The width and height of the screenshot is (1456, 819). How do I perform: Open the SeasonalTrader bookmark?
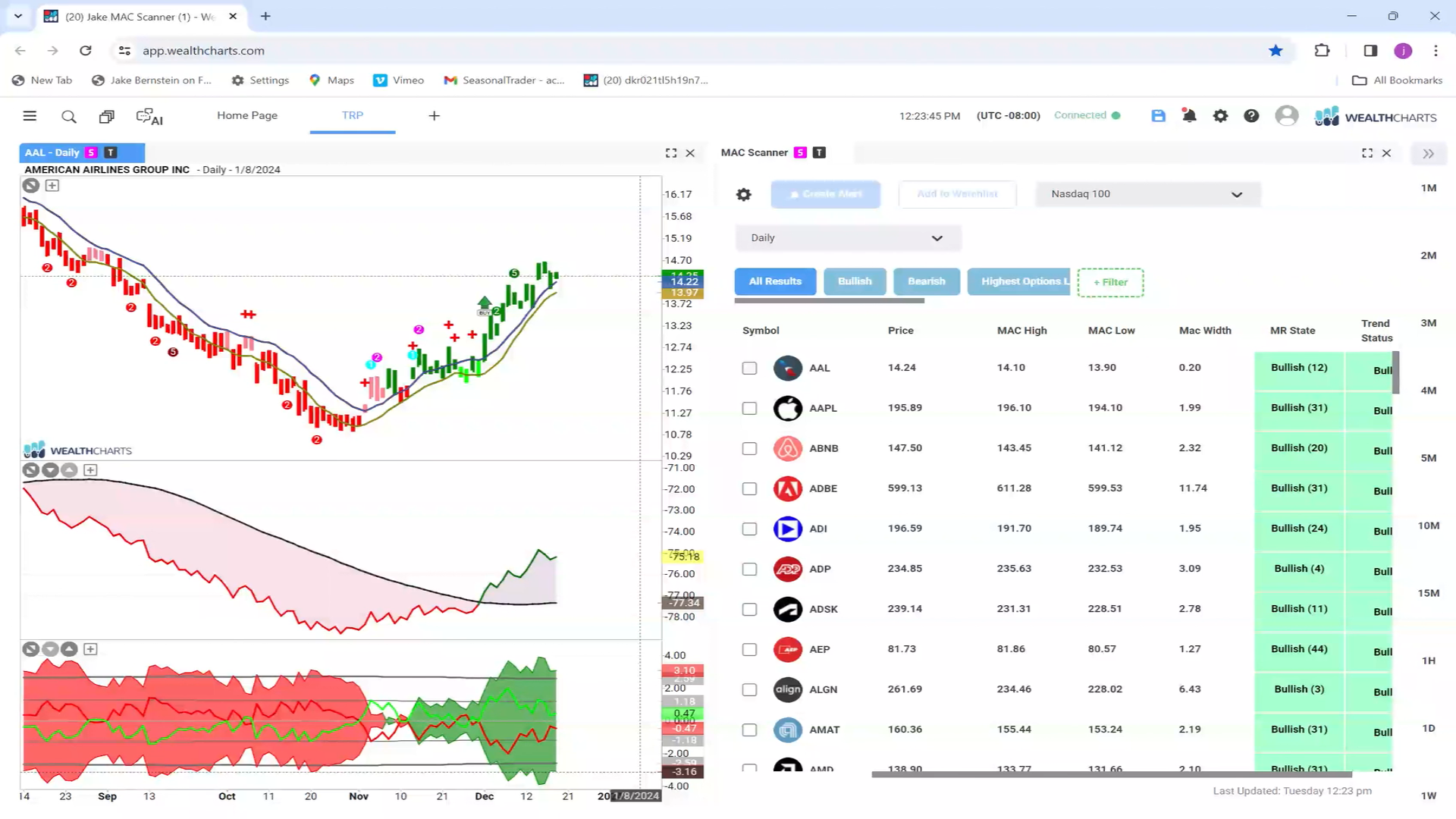click(504, 80)
